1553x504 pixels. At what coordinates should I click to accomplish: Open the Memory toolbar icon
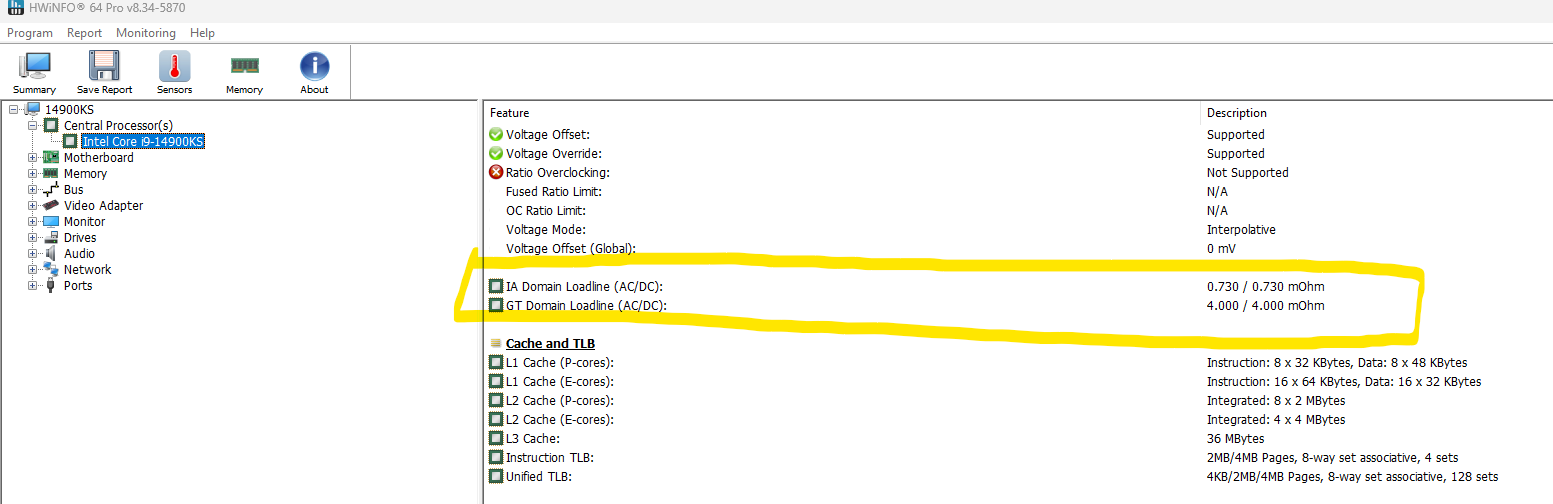[244, 66]
